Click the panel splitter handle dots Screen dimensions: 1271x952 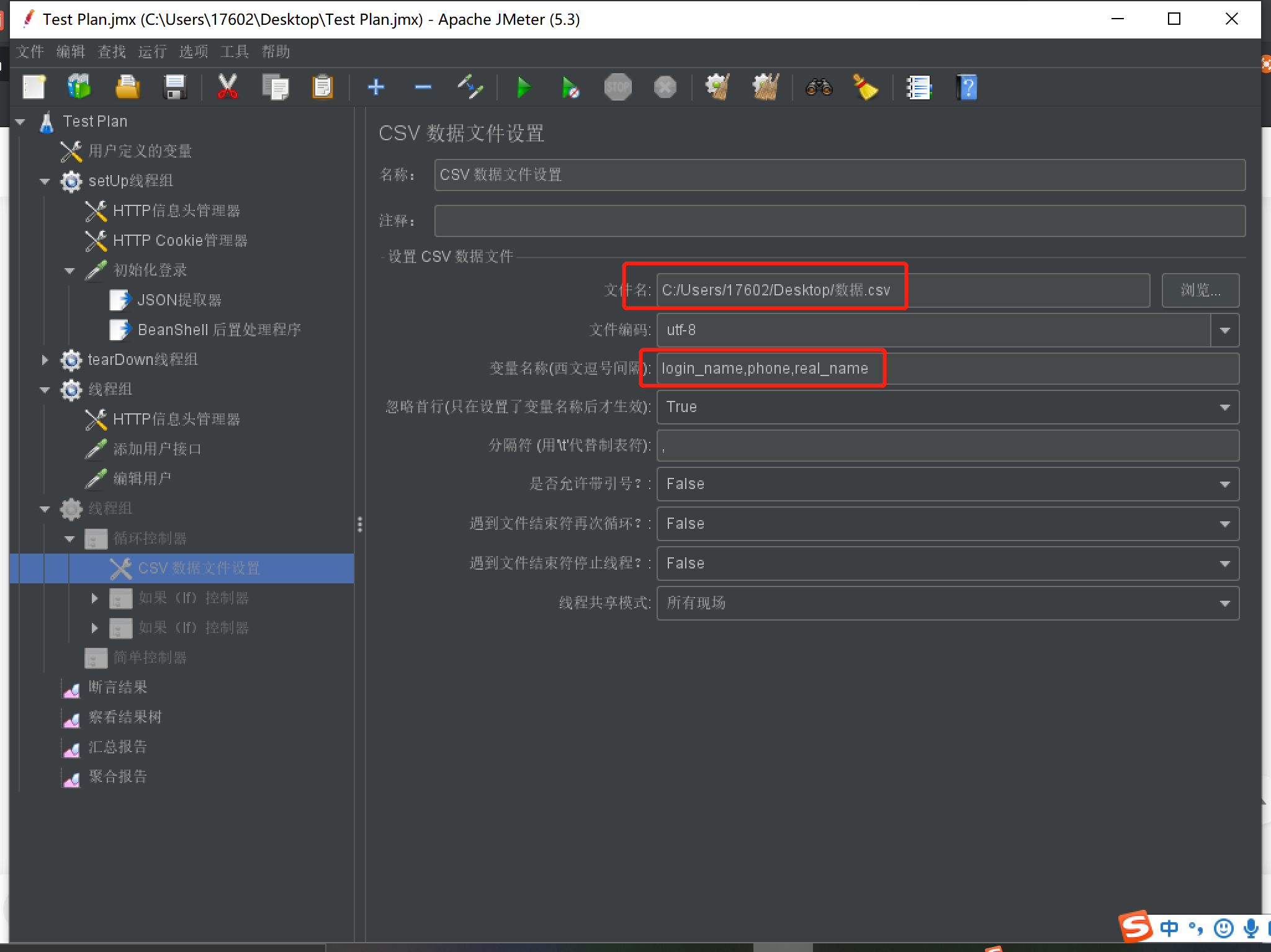pyautogui.click(x=360, y=524)
